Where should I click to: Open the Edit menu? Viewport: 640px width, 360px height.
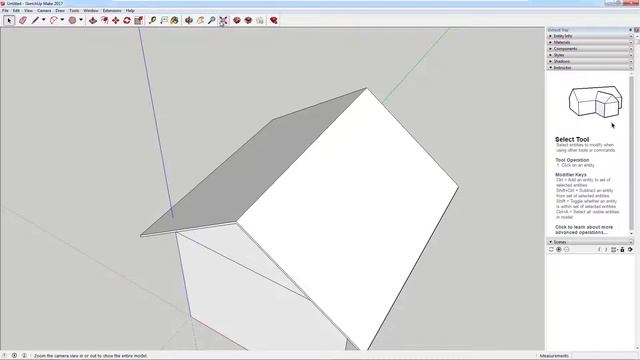(16, 11)
